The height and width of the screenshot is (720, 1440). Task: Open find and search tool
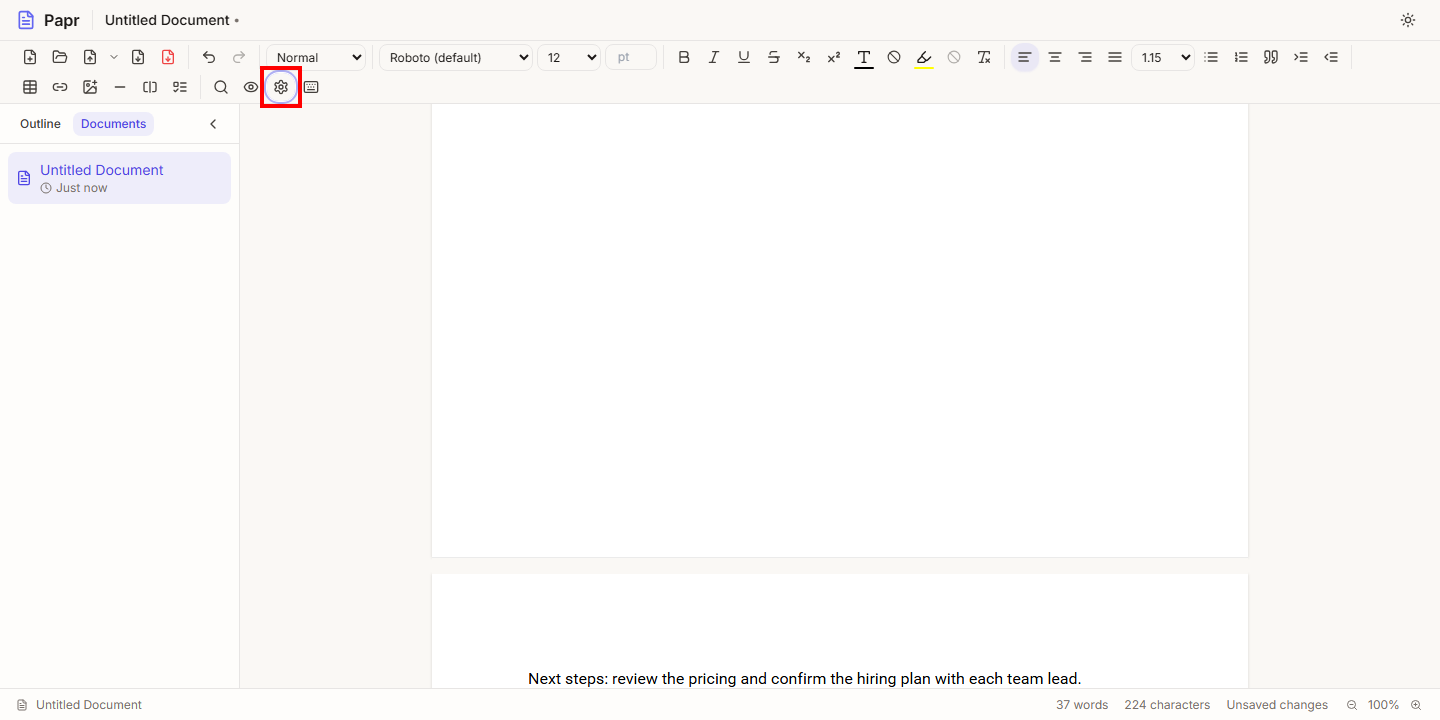click(221, 87)
